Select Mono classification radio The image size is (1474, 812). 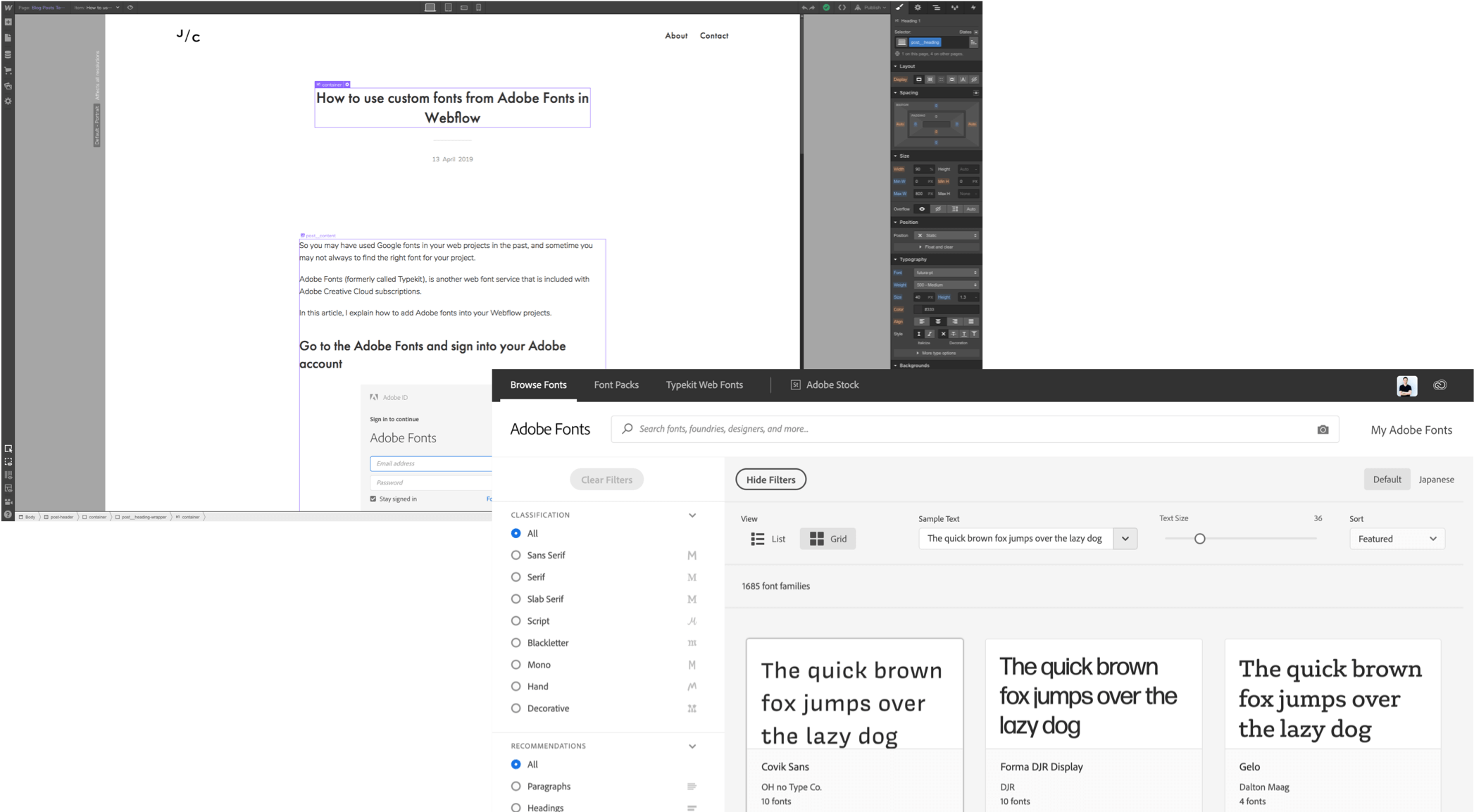tap(516, 664)
